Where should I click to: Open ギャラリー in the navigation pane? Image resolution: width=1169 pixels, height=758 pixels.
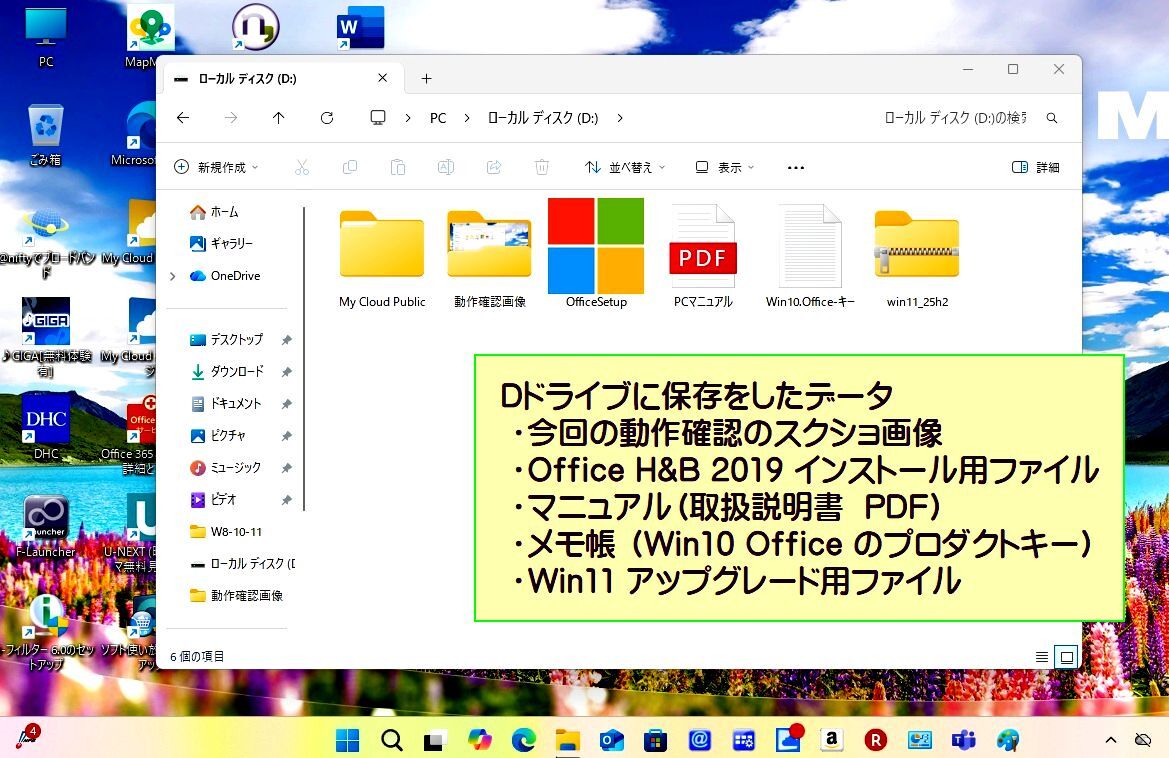pyautogui.click(x=221, y=243)
